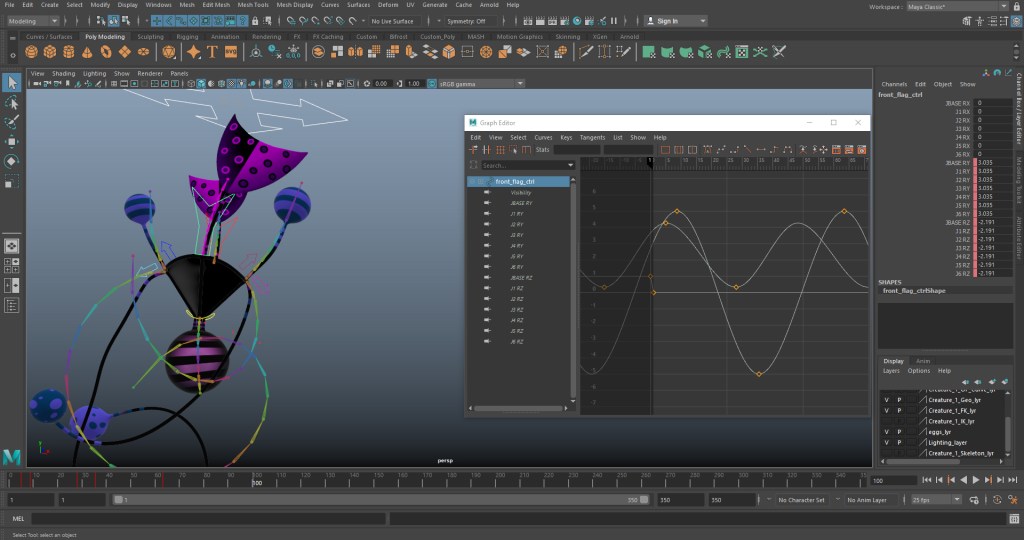Toggle visibility of Creature_1_Geo_lyr layer

pyautogui.click(x=886, y=400)
